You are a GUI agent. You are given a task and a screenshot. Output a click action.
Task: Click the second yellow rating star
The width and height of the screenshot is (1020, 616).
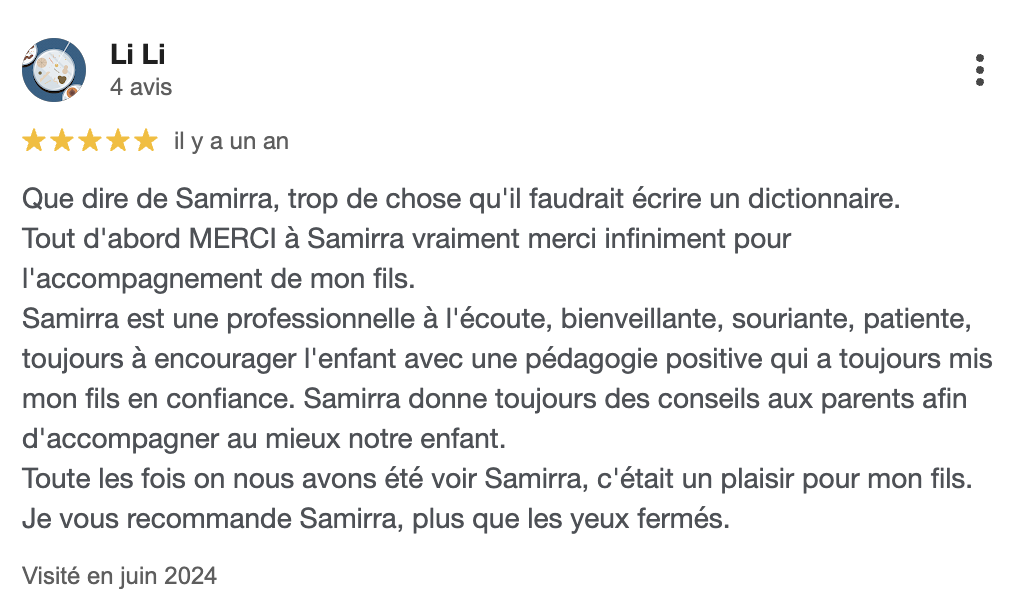62,141
